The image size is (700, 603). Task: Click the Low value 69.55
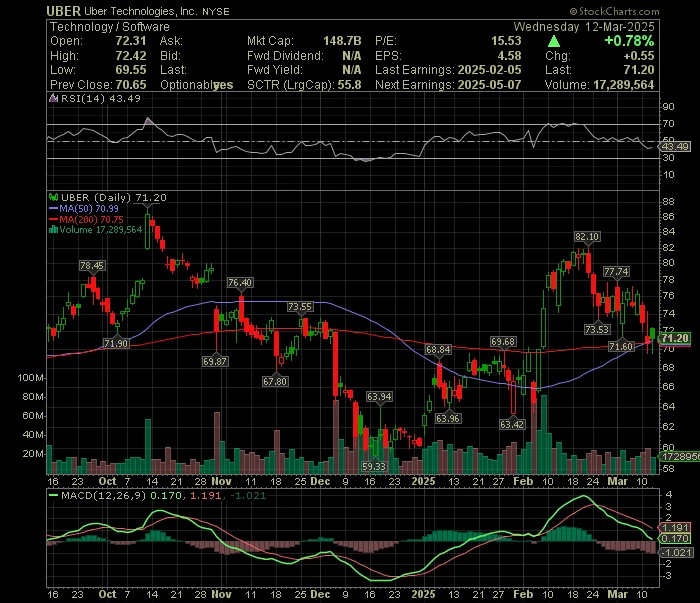pyautogui.click(x=131, y=70)
